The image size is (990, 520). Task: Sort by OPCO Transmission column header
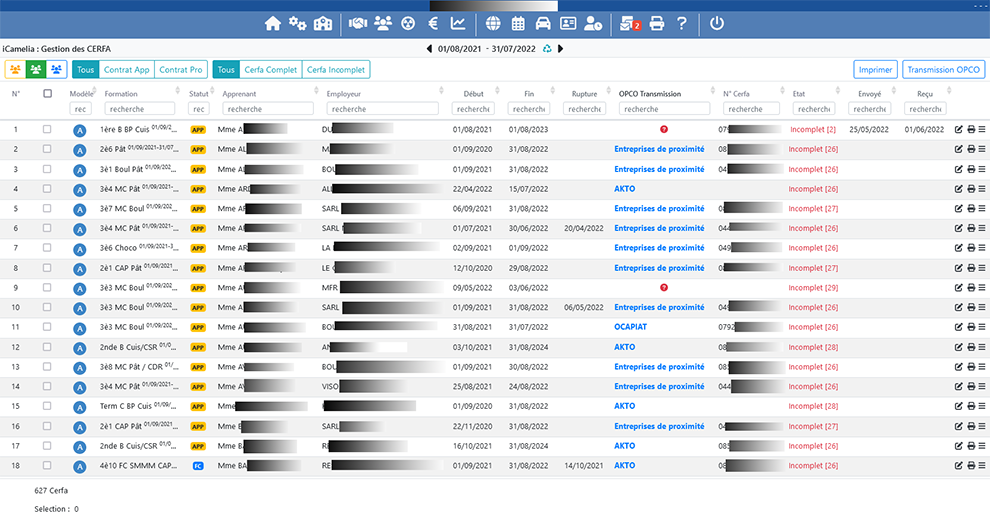[650, 94]
